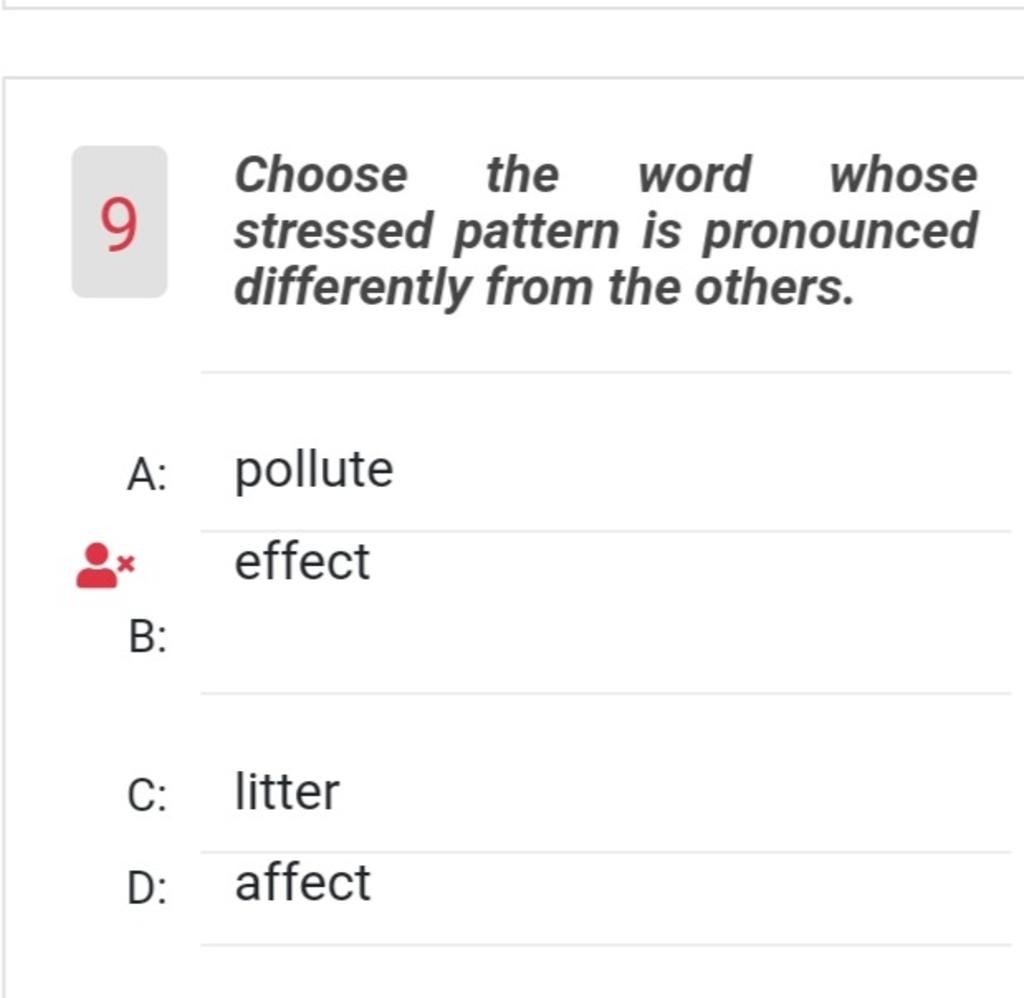1024x998 pixels.
Task: Click the D: option label
Action: [x=148, y=888]
